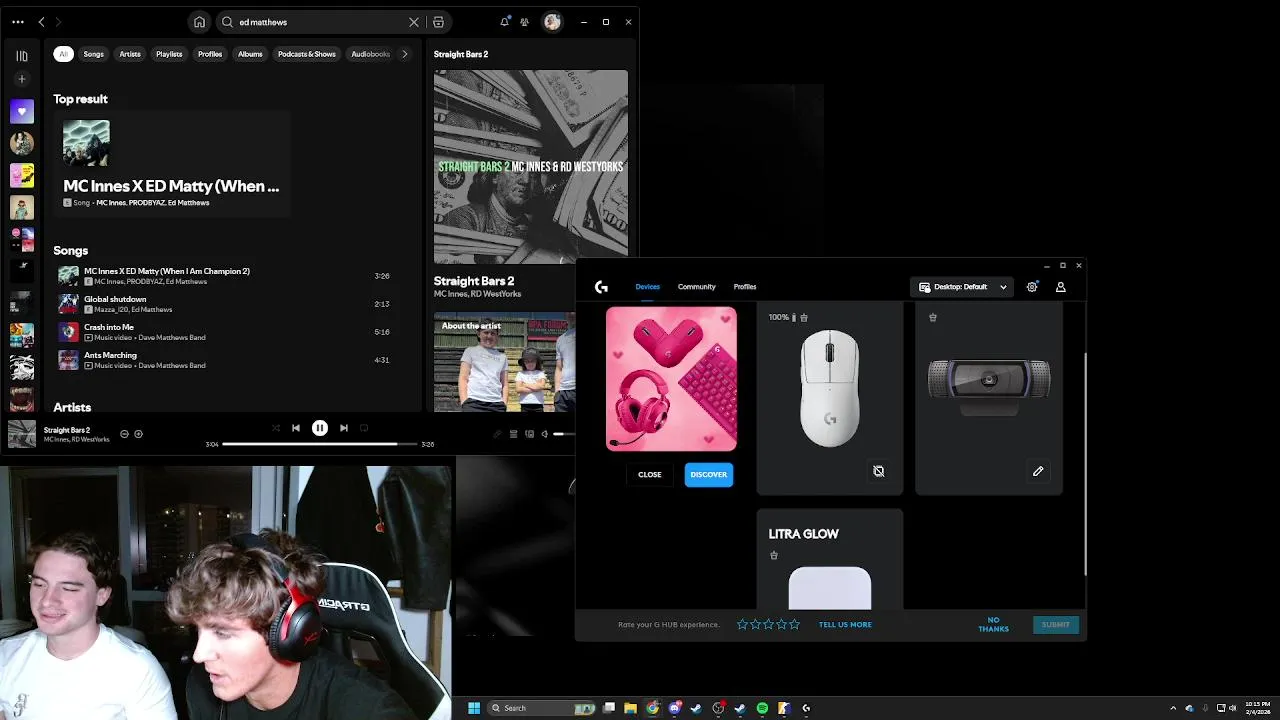Pause the current Spotify track
The width and height of the screenshot is (1280, 720).
(x=320, y=428)
